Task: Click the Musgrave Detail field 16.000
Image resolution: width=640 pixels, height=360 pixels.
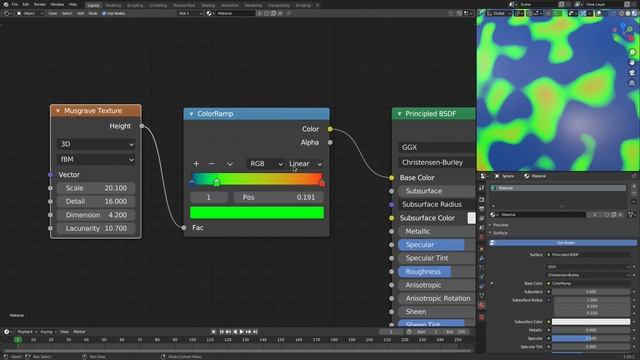Action: (x=96, y=202)
